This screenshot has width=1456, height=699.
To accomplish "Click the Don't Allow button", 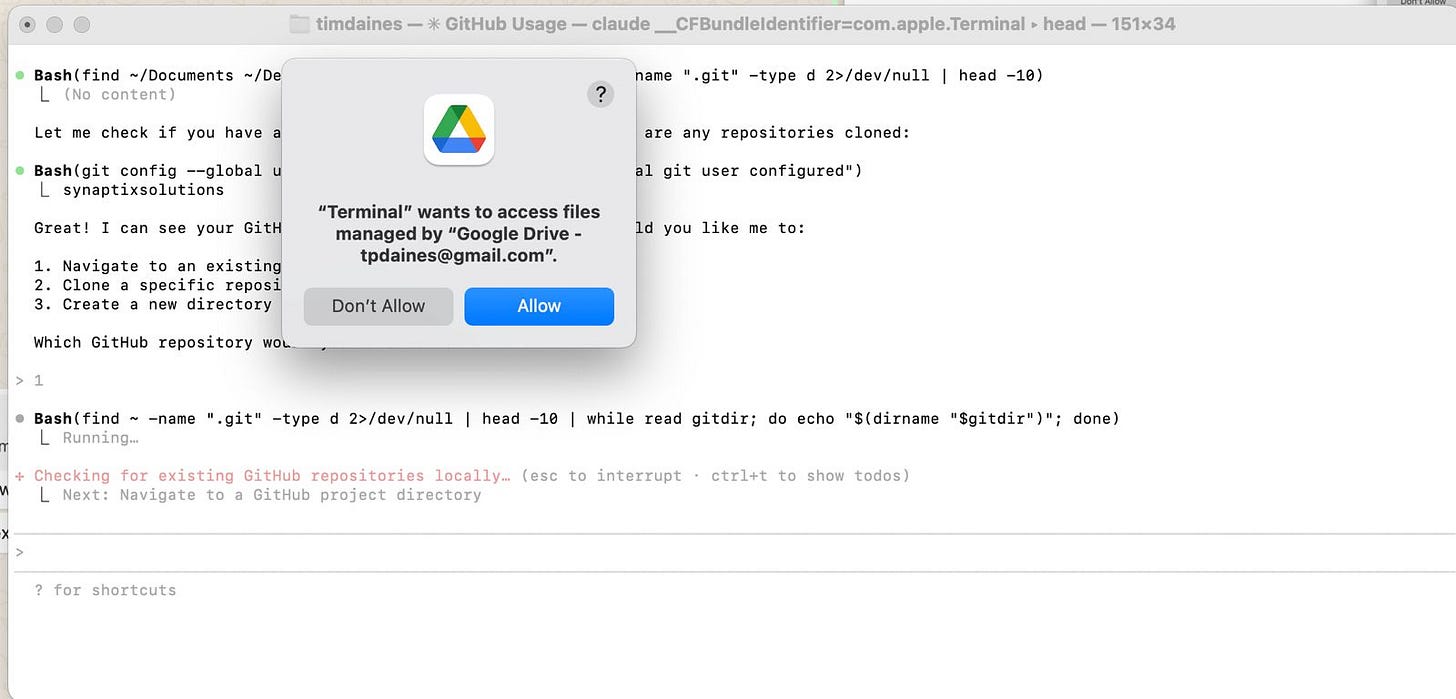I will 379,306.
